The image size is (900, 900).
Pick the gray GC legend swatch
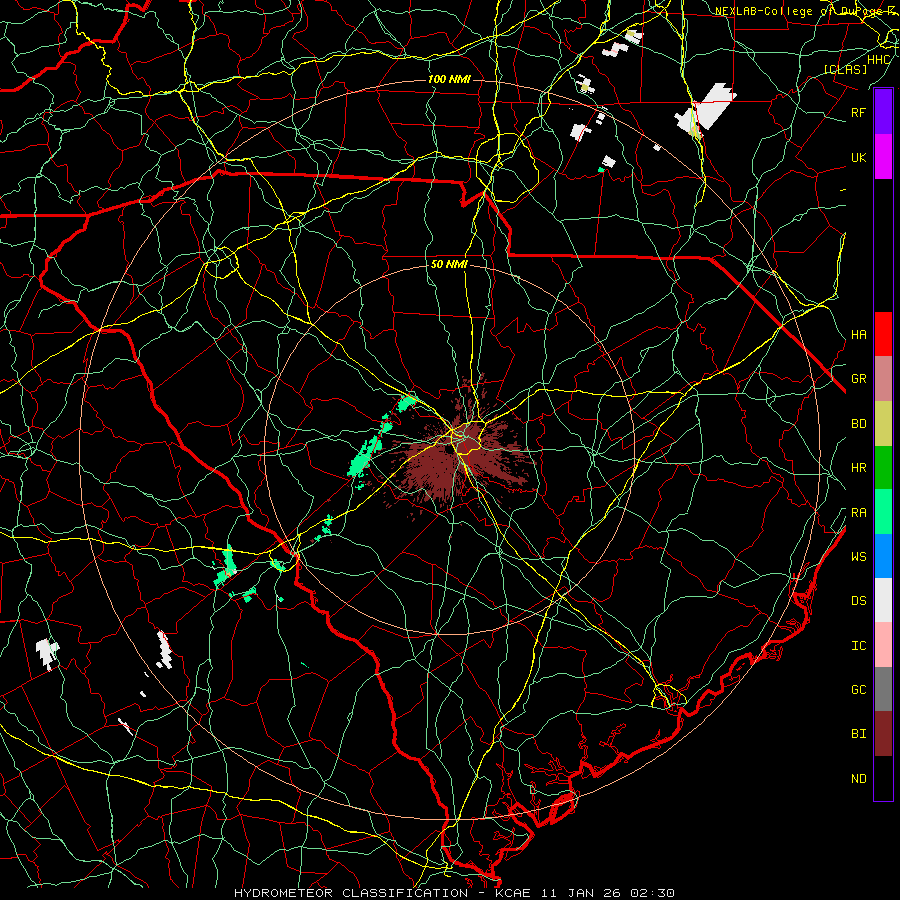[x=883, y=689]
